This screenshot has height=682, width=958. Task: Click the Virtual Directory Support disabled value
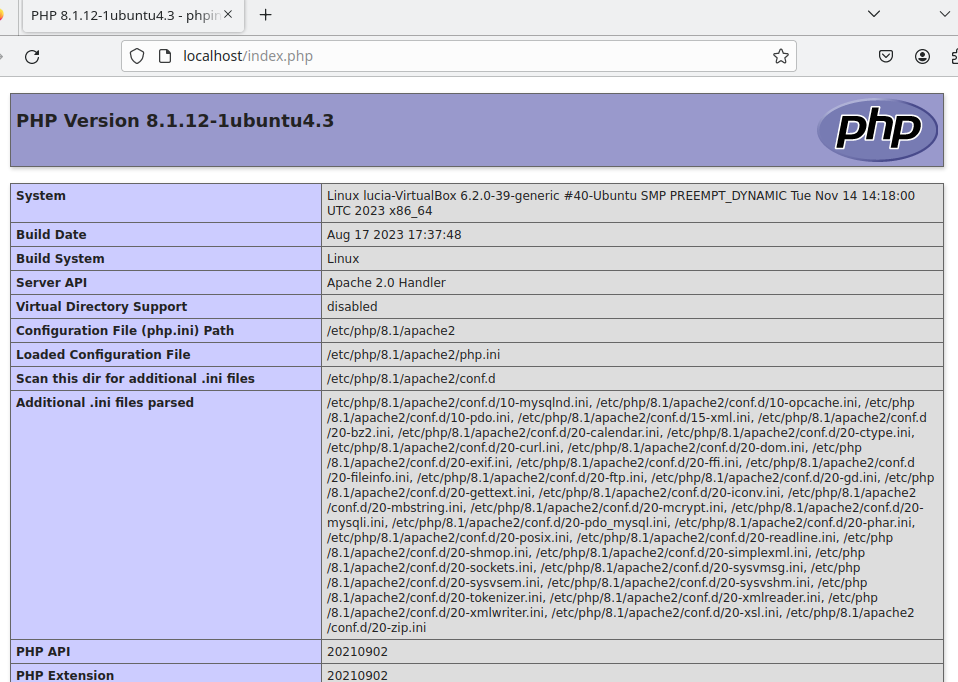tap(352, 307)
